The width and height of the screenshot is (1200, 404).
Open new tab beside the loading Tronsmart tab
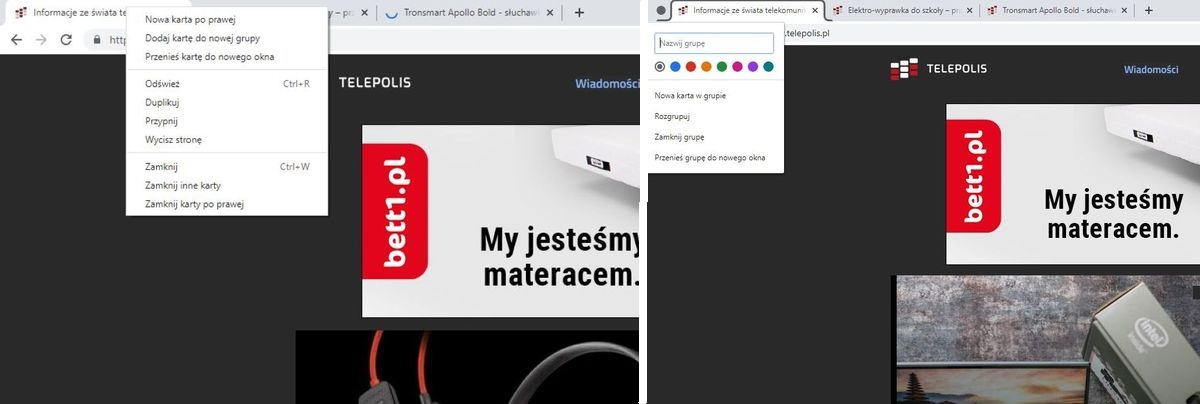(579, 13)
